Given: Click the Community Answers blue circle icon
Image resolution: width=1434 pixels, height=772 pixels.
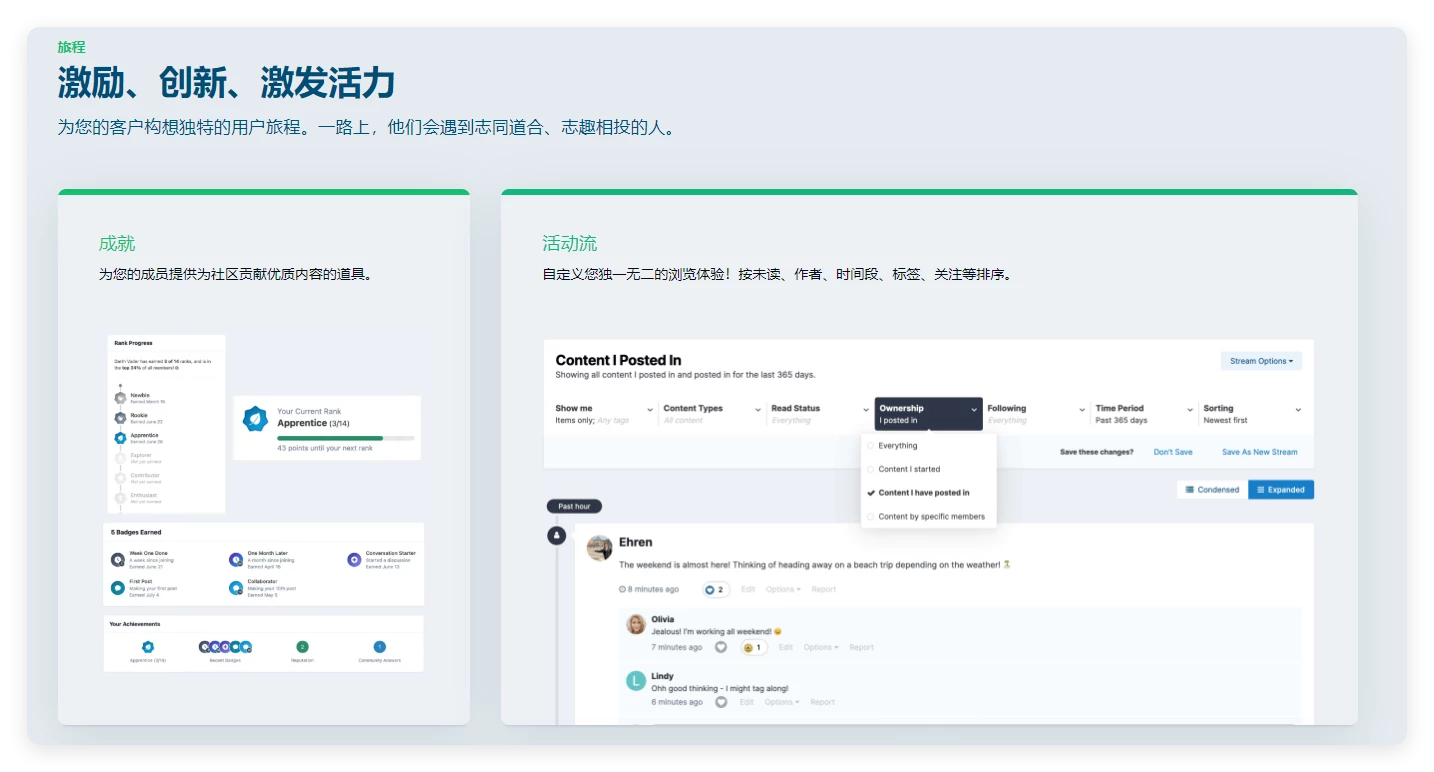Looking at the screenshot, I should [x=379, y=647].
